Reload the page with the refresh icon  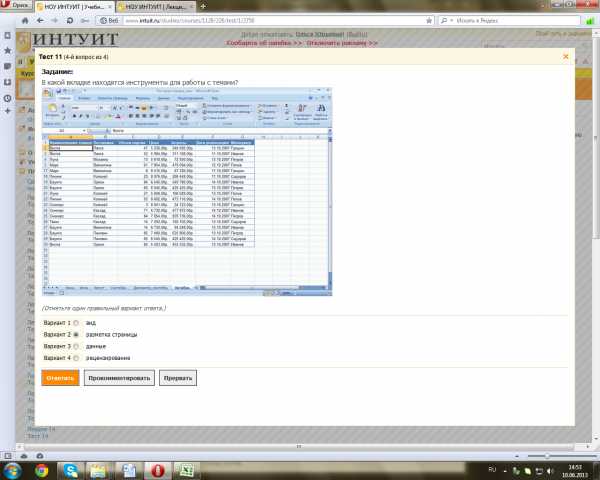[x=70, y=20]
